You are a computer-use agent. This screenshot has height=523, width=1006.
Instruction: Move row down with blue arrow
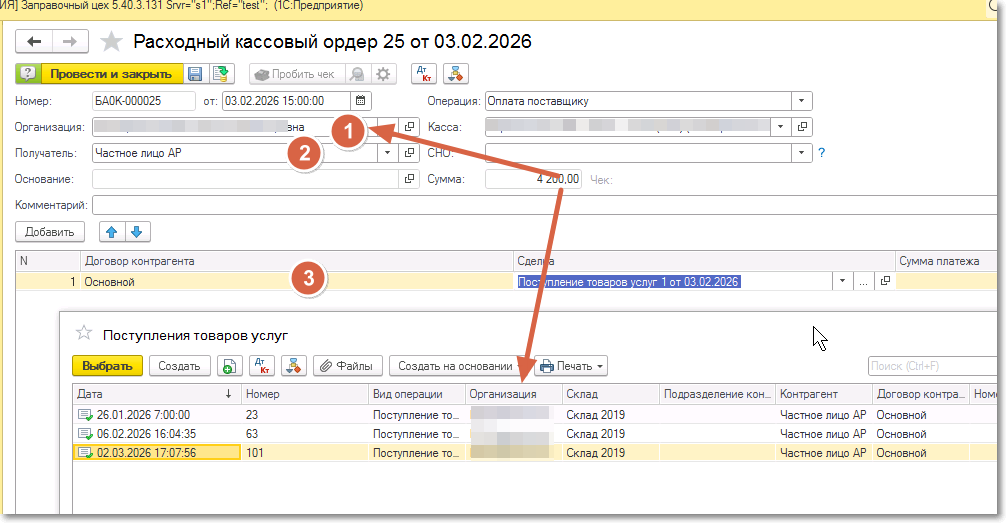tap(136, 231)
